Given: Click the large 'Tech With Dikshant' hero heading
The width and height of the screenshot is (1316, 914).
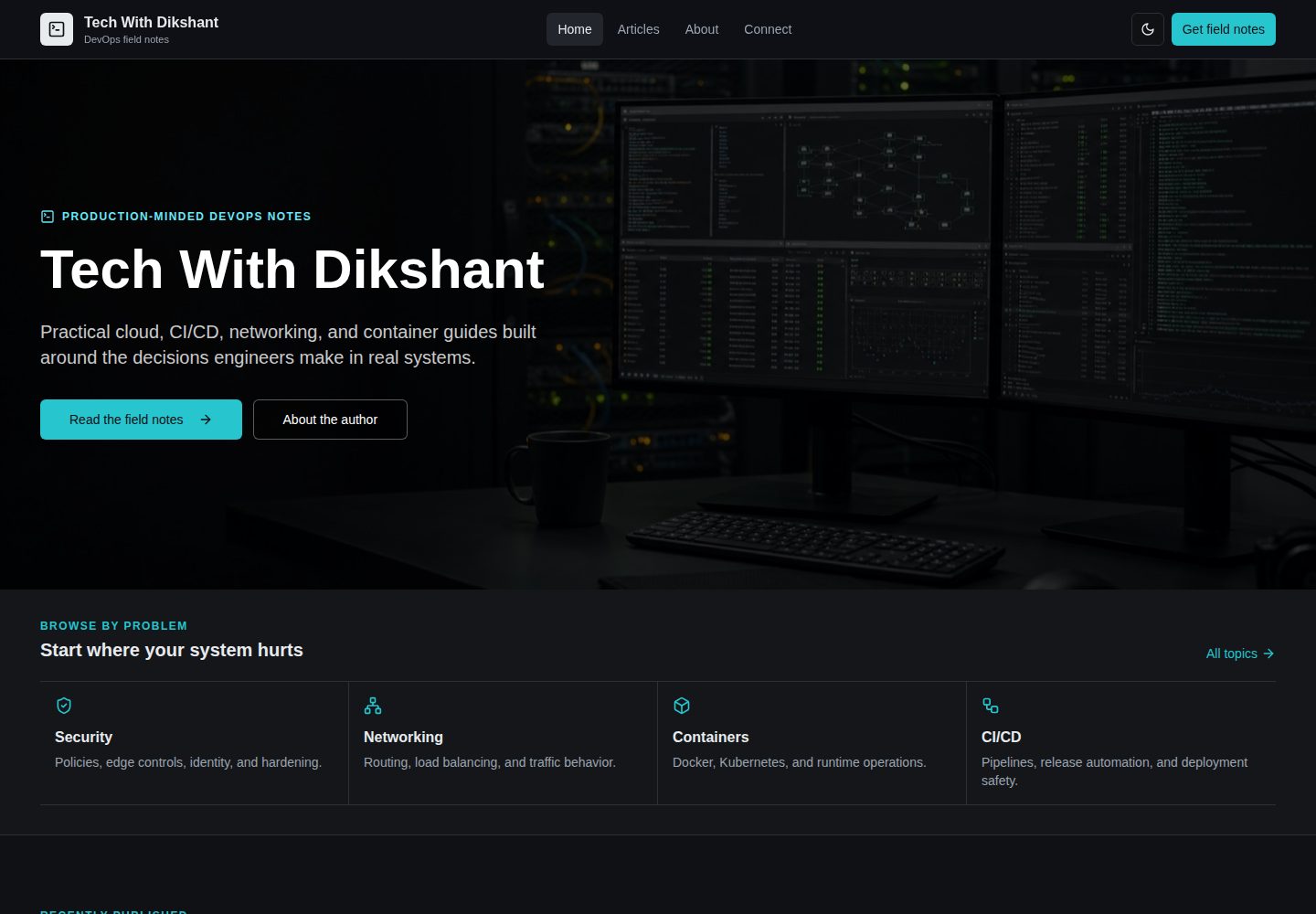Looking at the screenshot, I should [x=292, y=270].
